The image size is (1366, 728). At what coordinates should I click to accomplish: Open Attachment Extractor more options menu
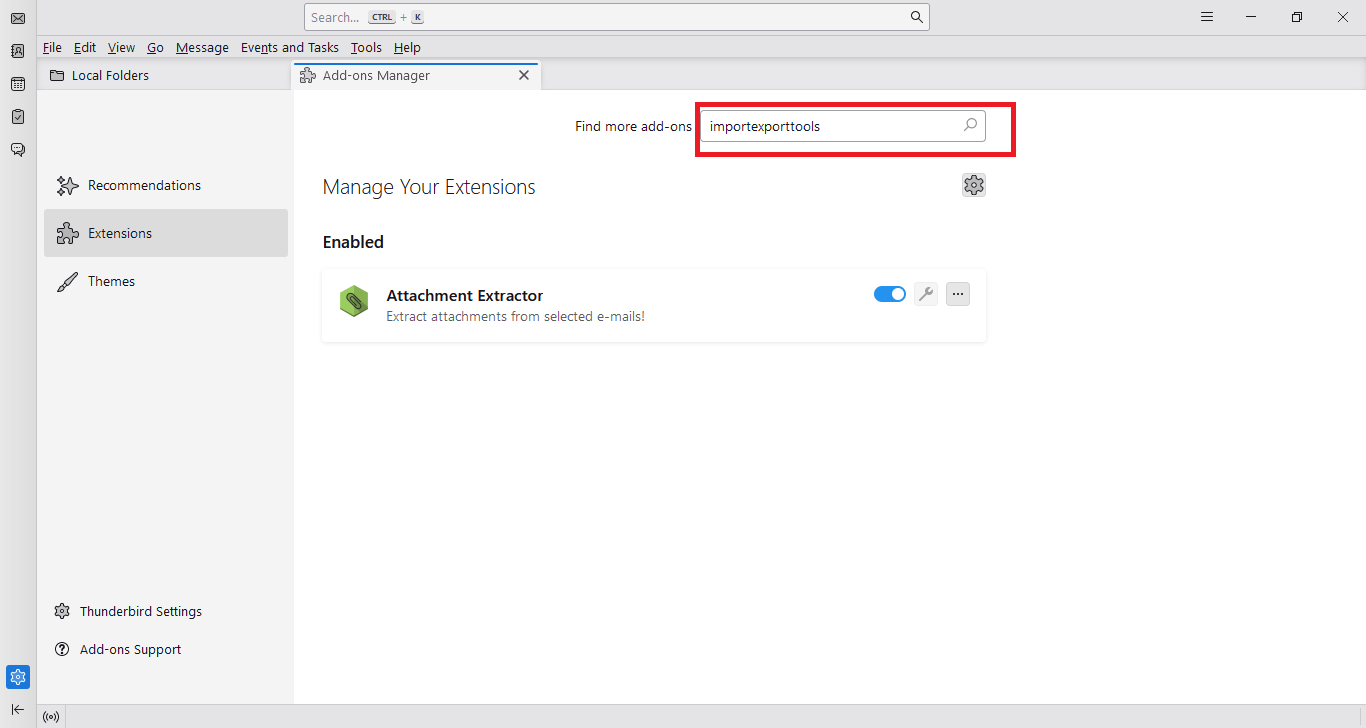point(958,294)
